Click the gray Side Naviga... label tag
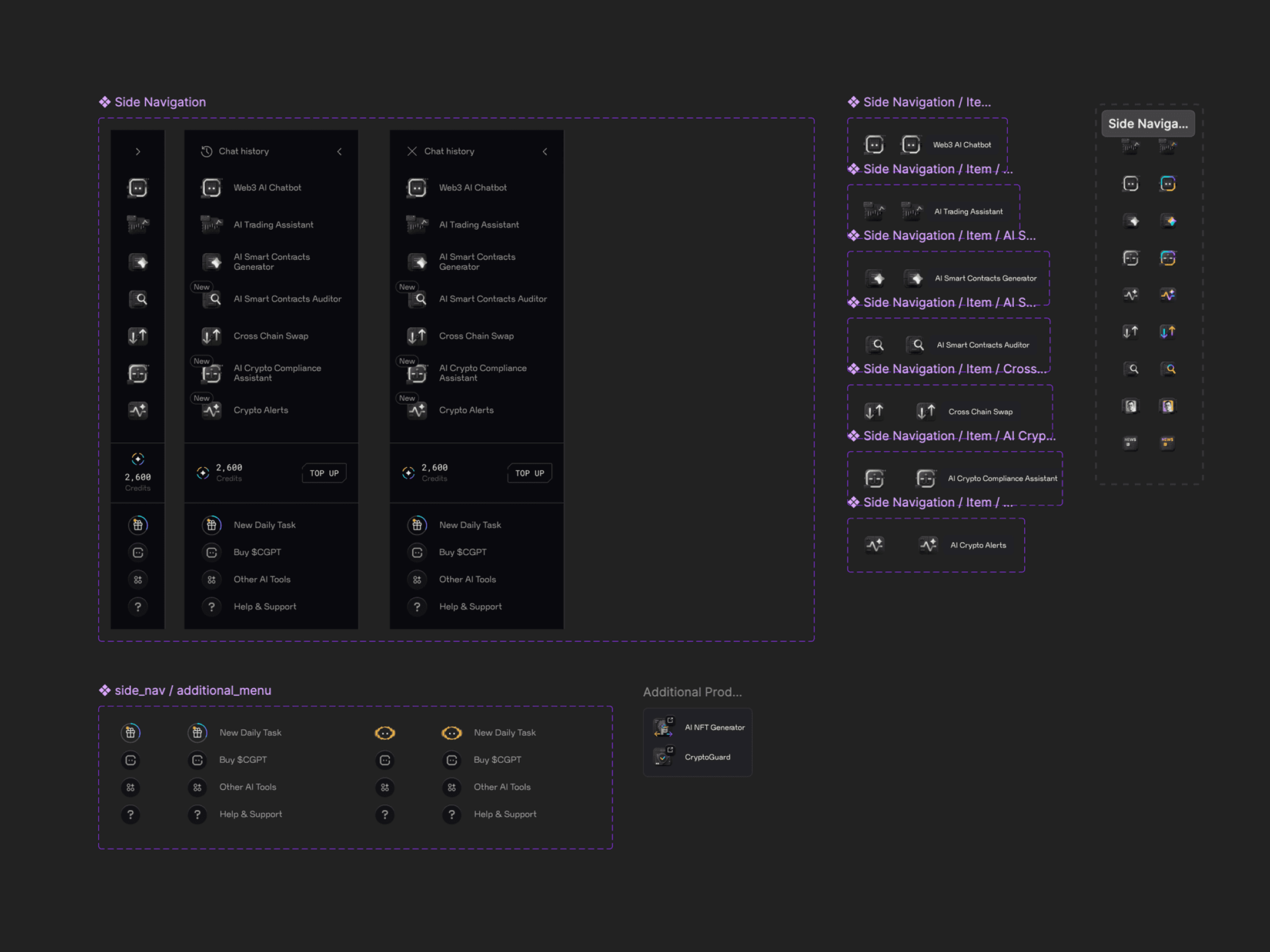 (1148, 123)
